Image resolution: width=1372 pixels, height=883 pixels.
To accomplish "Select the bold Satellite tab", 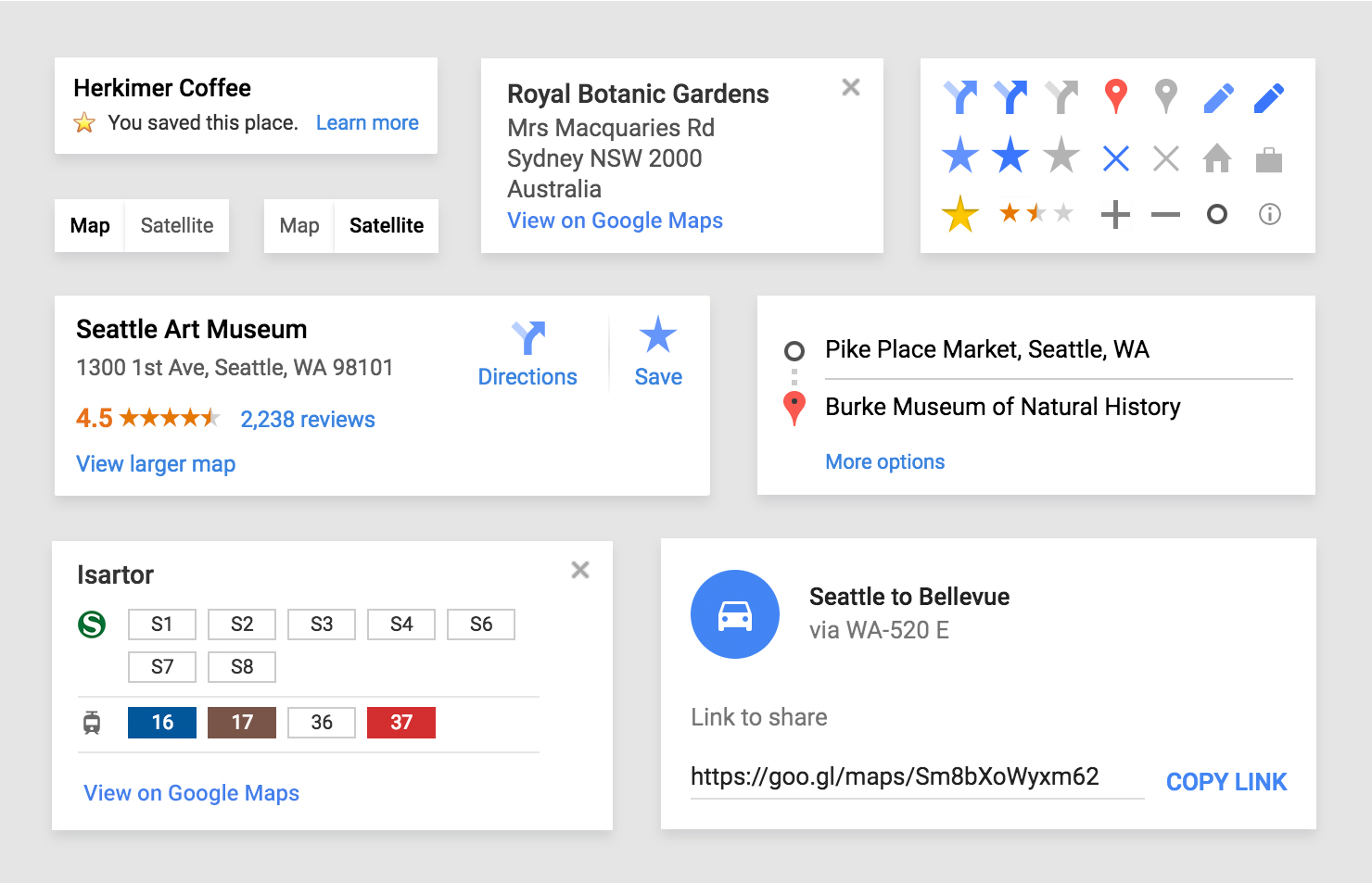I will point(387,225).
